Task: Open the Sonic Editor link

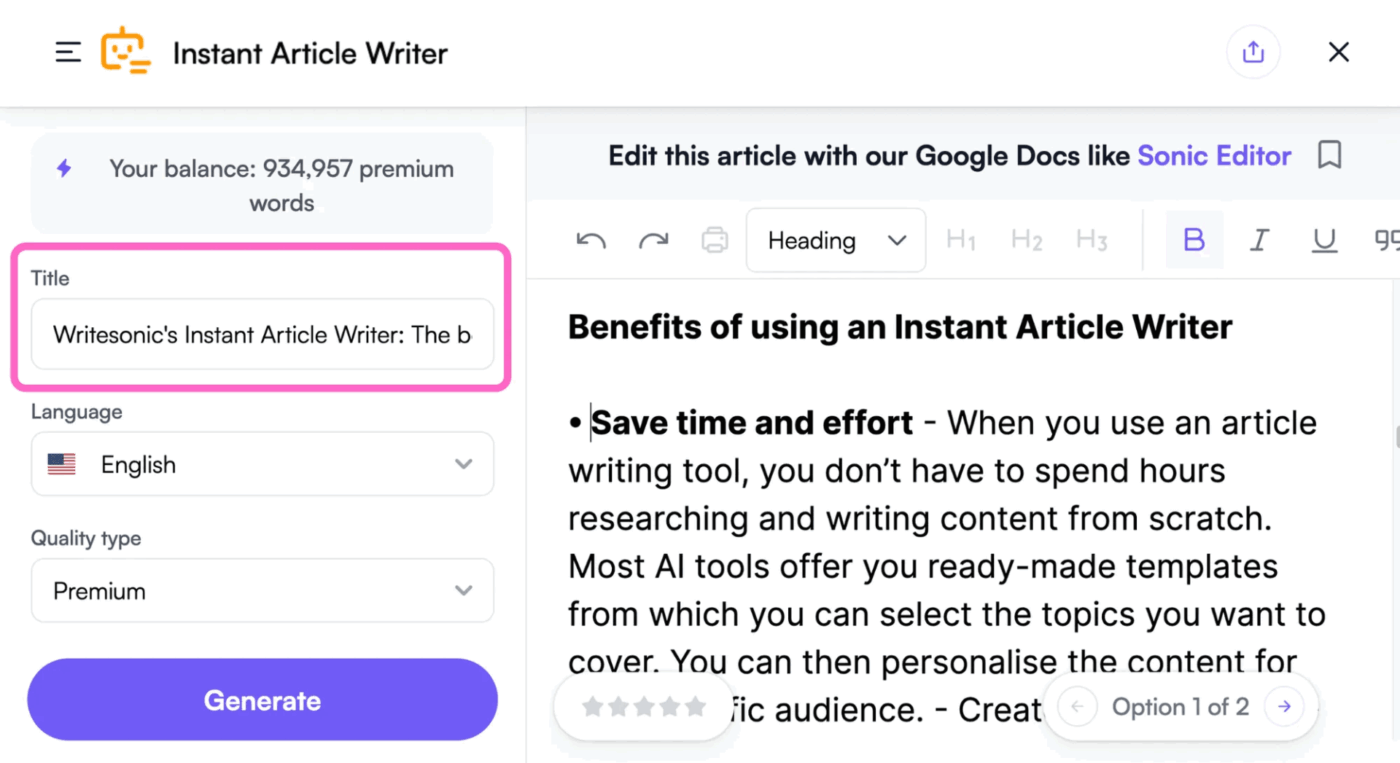Action: pyautogui.click(x=1214, y=155)
